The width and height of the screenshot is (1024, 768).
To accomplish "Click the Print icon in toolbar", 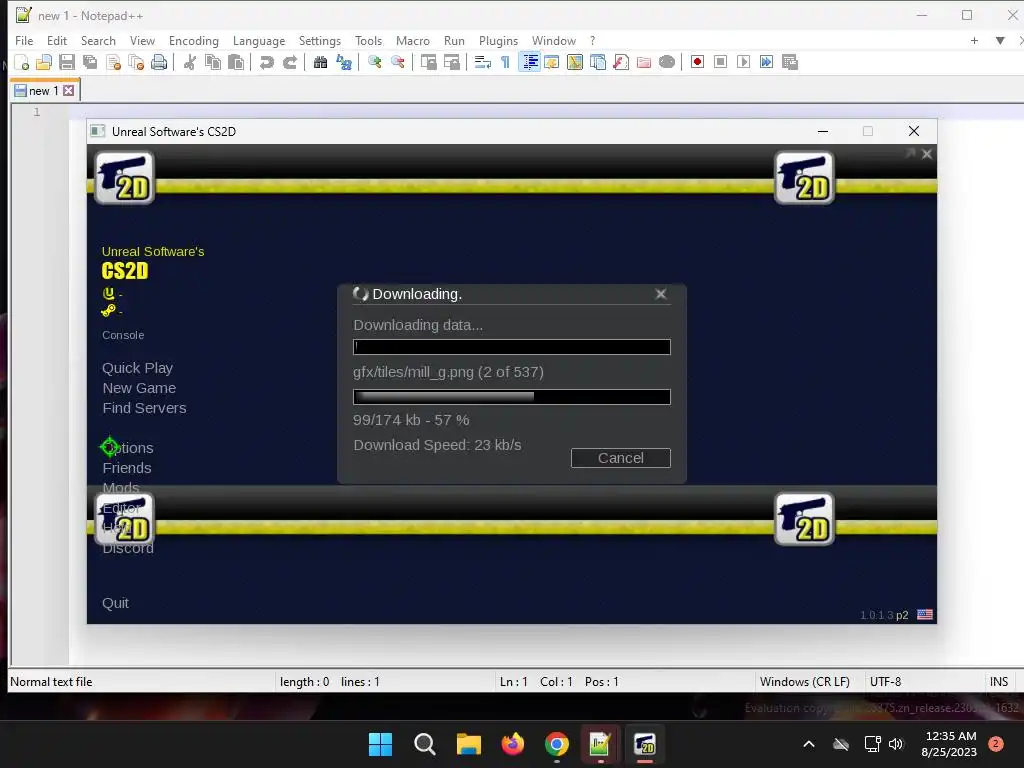I will pos(159,62).
